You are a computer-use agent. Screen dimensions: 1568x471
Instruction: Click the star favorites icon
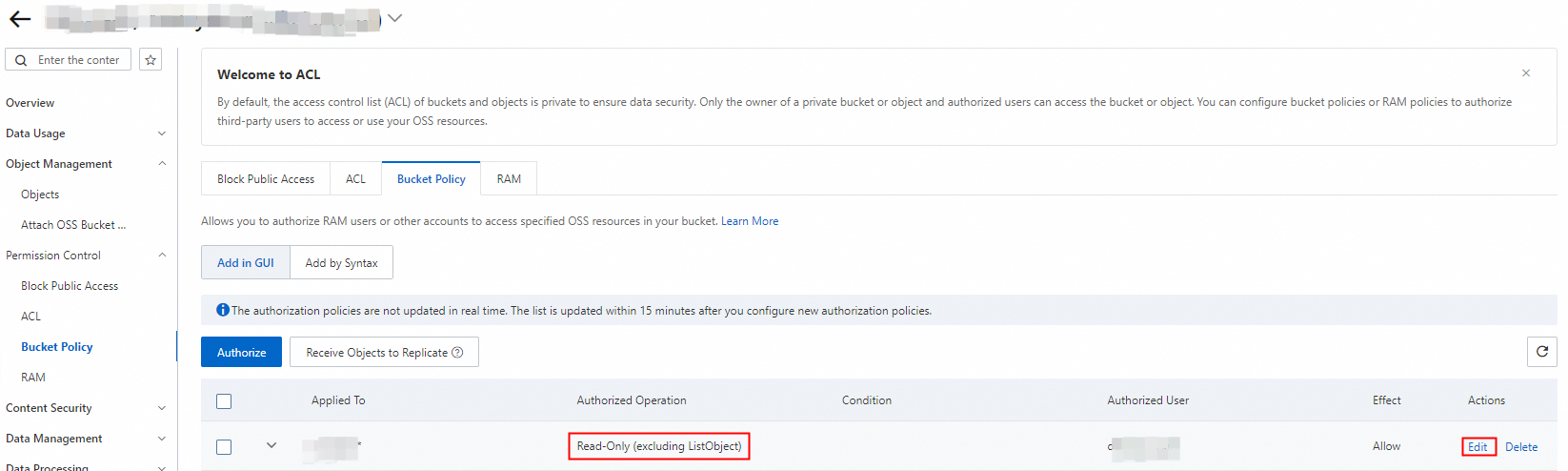pyautogui.click(x=151, y=60)
